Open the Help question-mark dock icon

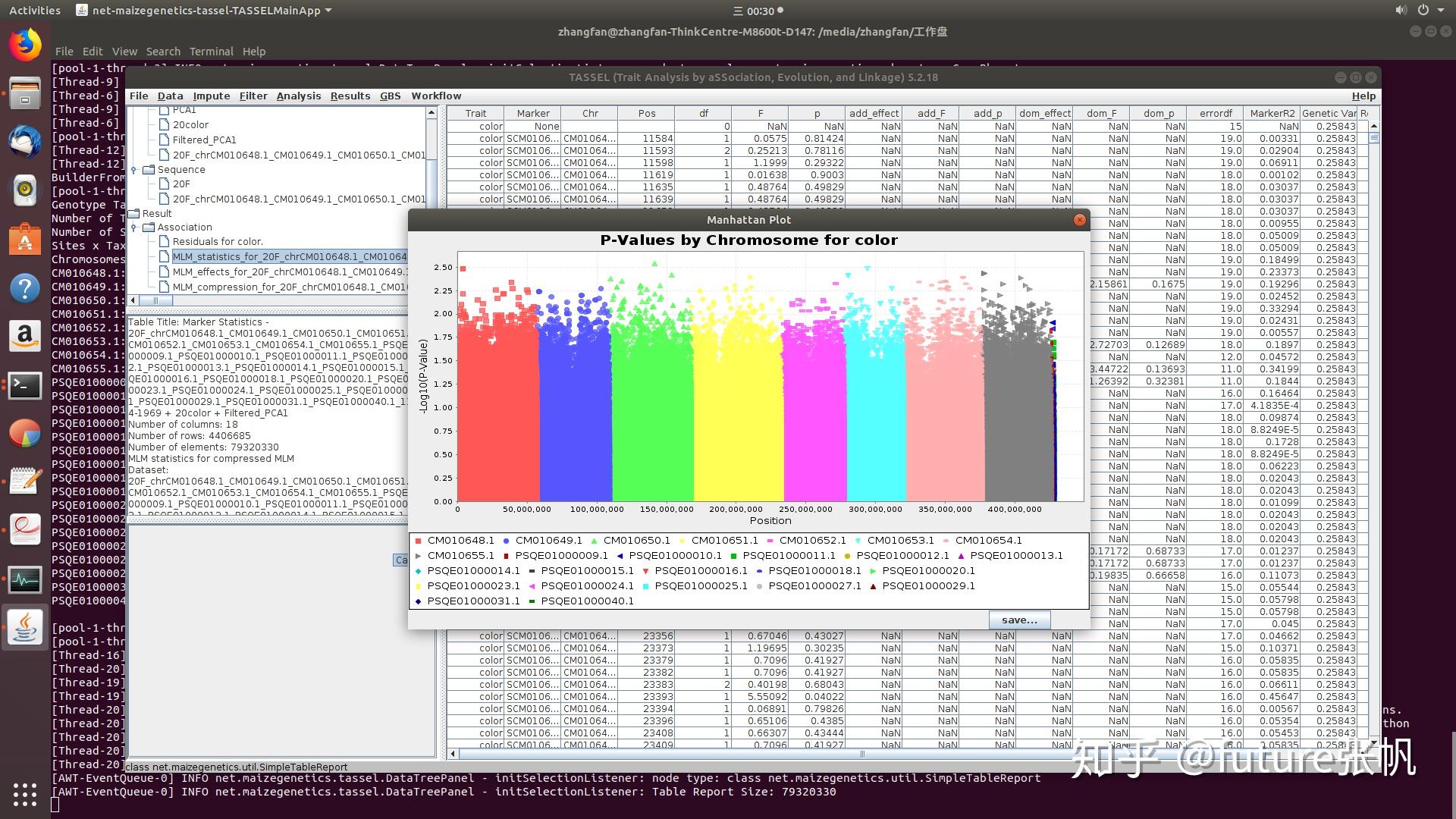(x=25, y=288)
